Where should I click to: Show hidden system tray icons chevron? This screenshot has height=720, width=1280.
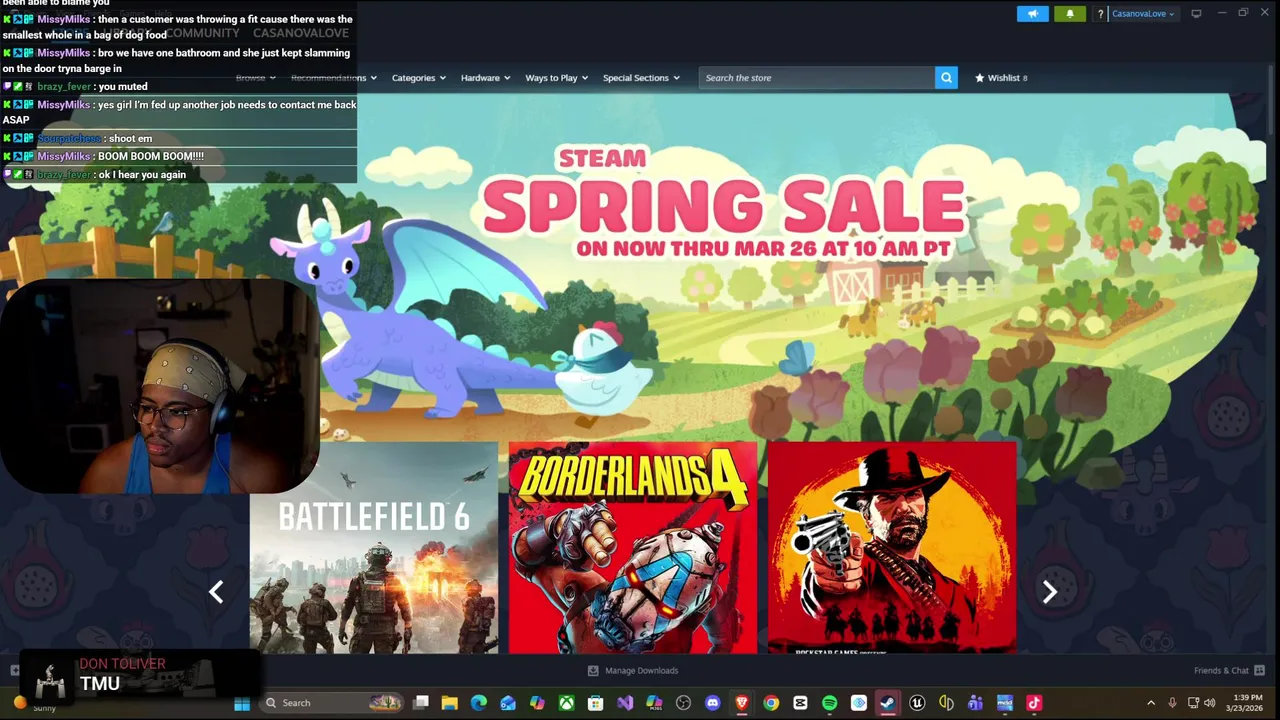click(1150, 703)
